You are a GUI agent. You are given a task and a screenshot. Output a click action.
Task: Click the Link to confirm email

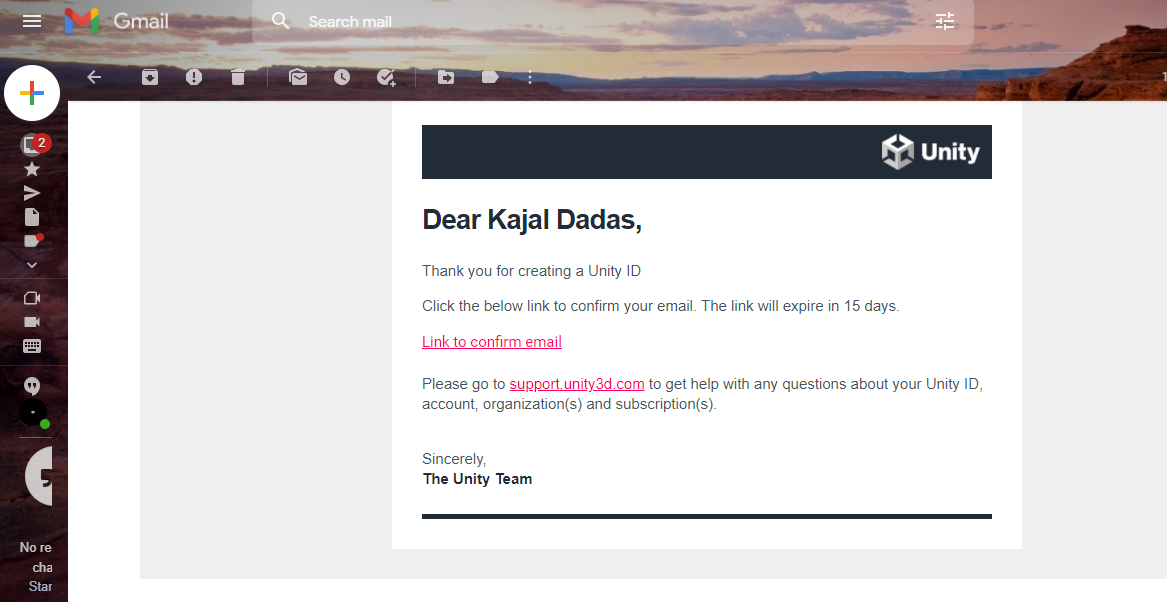coord(492,342)
